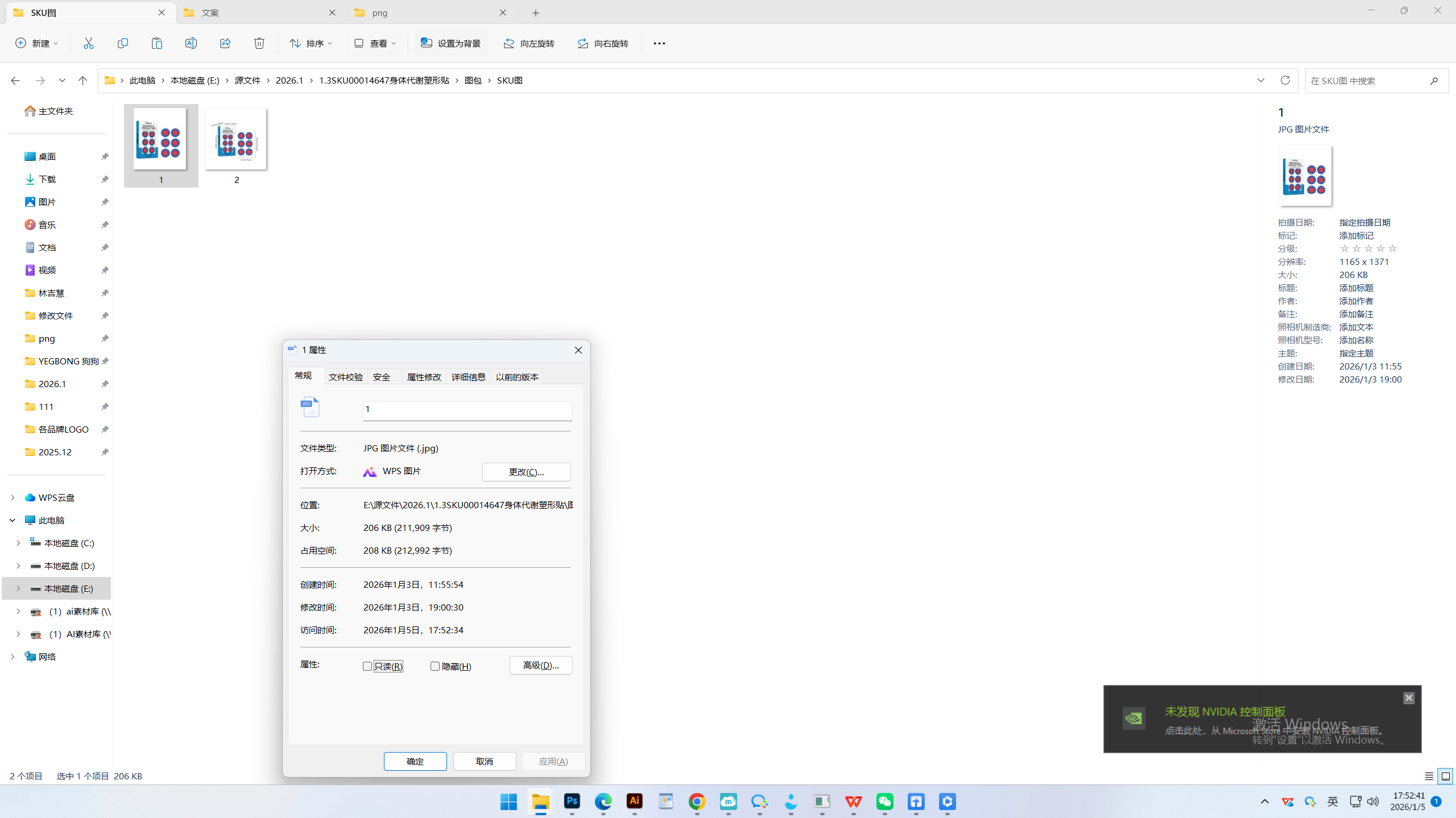Show hidden tray icons chevron

pyautogui.click(x=1265, y=802)
